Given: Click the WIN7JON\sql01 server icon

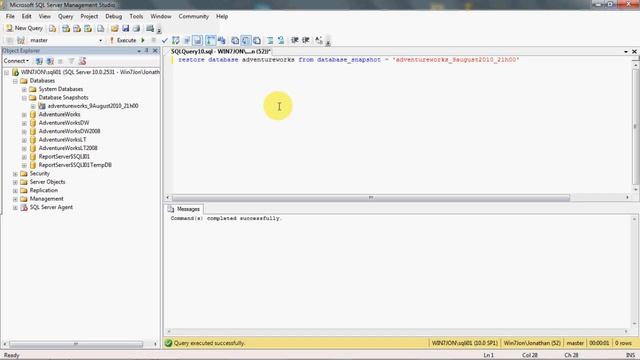Looking at the screenshot, I should coord(16,72).
